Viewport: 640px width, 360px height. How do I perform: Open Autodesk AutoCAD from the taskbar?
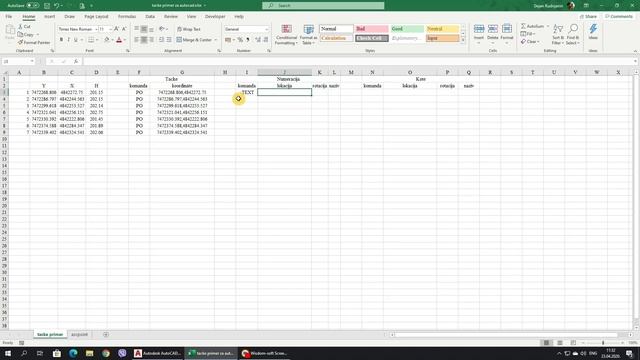tap(157, 353)
